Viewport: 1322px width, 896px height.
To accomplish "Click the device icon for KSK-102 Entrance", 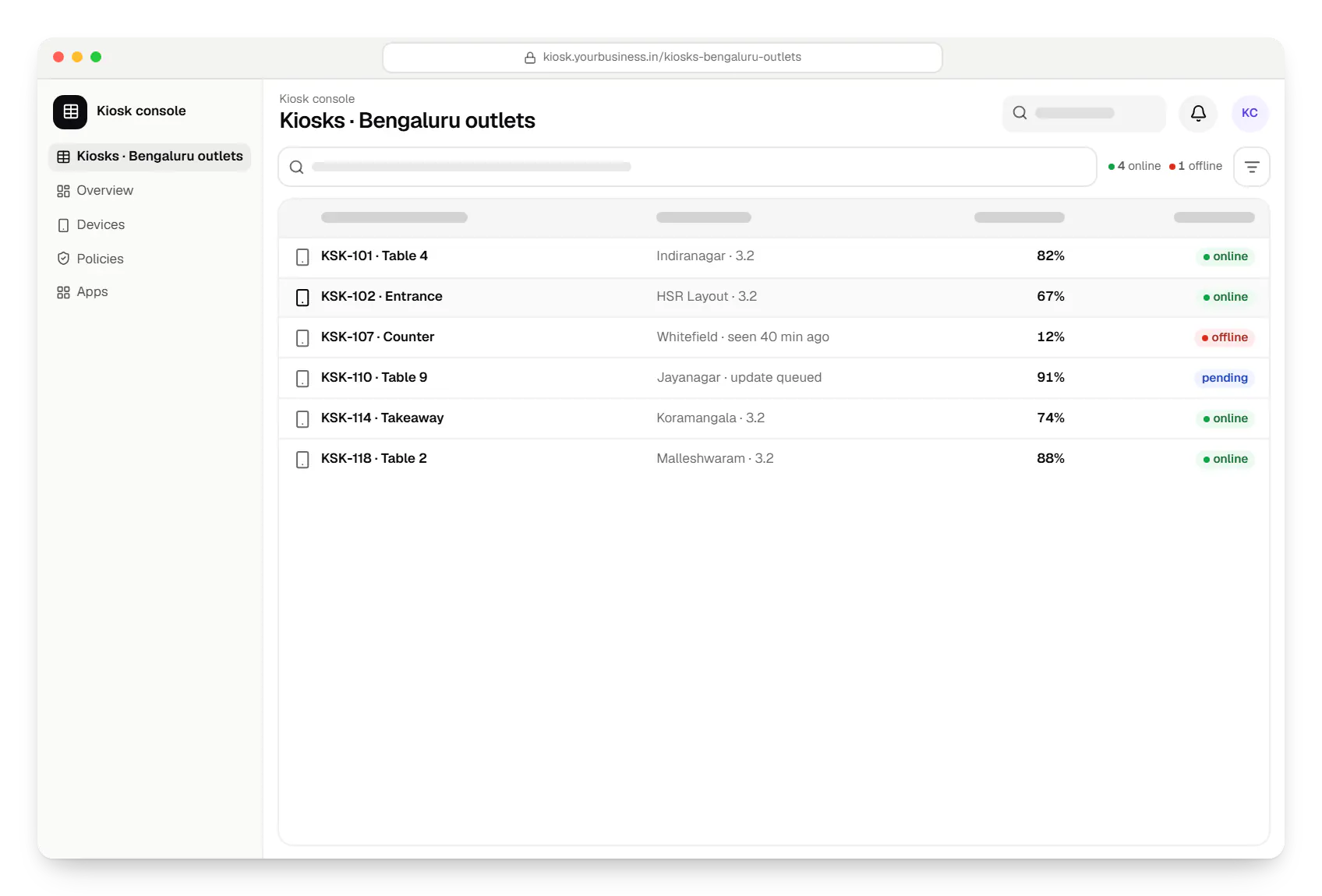I will [302, 298].
